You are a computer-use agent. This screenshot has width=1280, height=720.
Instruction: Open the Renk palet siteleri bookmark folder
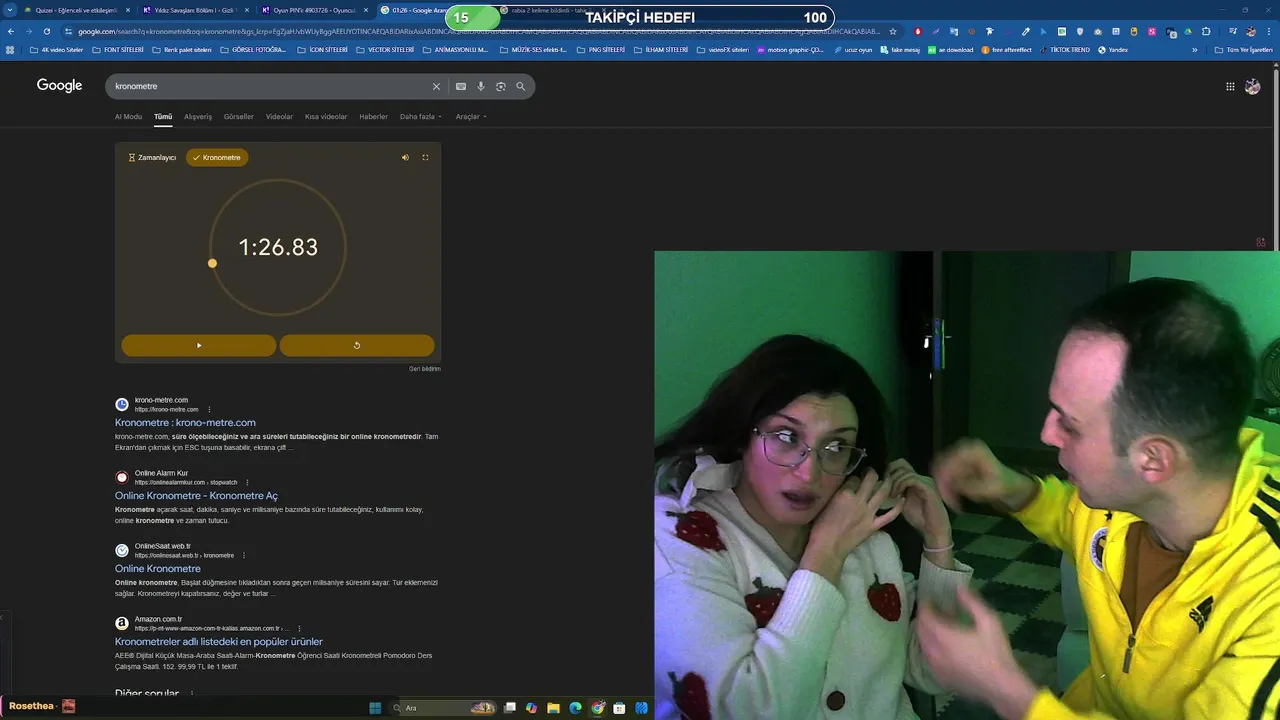tap(181, 49)
